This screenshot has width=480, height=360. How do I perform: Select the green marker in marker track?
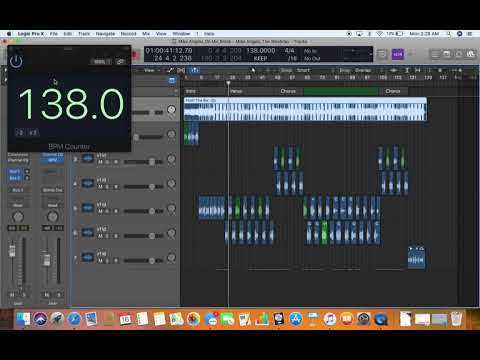(x=341, y=91)
